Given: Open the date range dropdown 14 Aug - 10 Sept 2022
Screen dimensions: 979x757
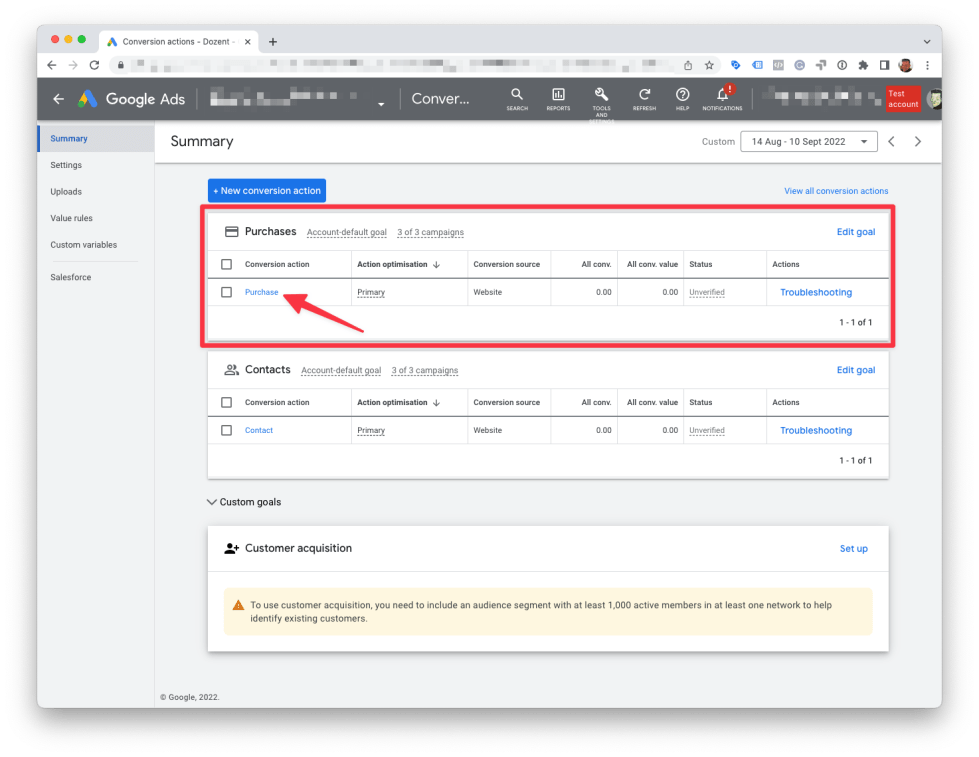Looking at the screenshot, I should [x=808, y=142].
